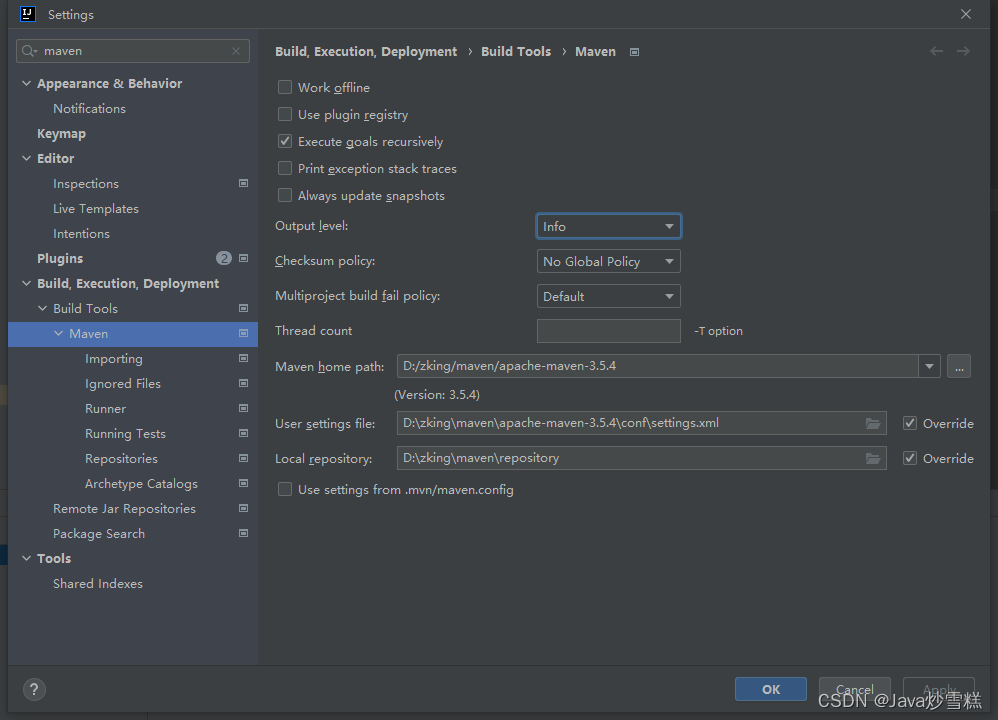The height and width of the screenshot is (720, 998).
Task: Open Multiproject build fail policy dropdown
Action: point(608,297)
